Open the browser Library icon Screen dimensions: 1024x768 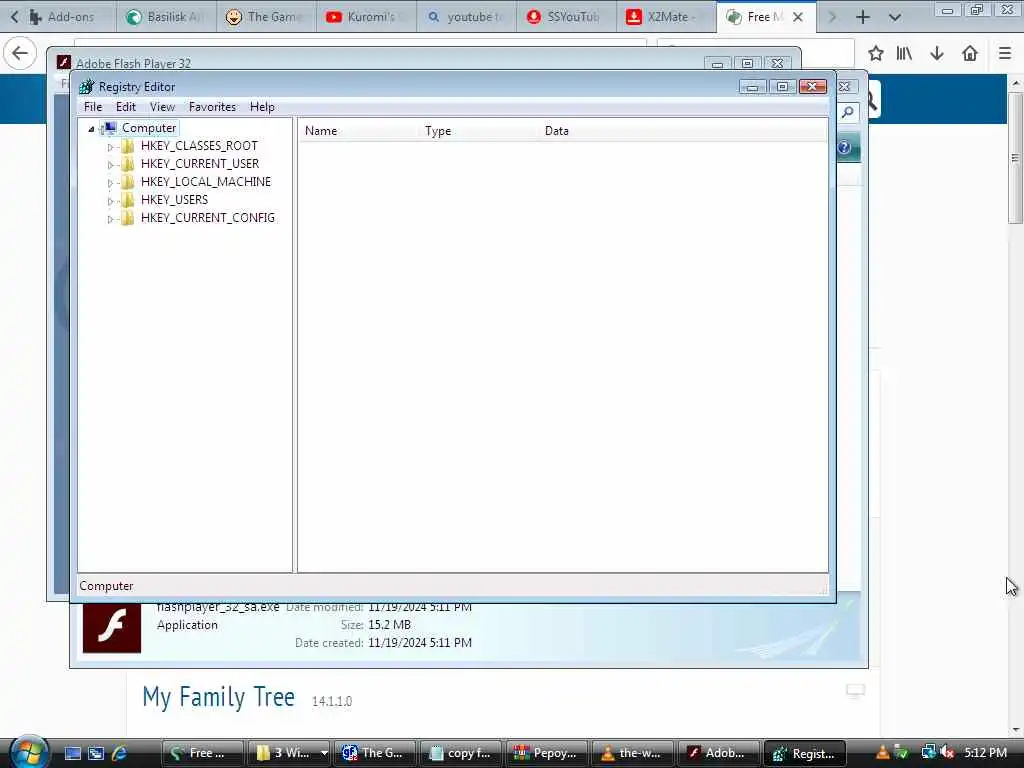(x=904, y=53)
